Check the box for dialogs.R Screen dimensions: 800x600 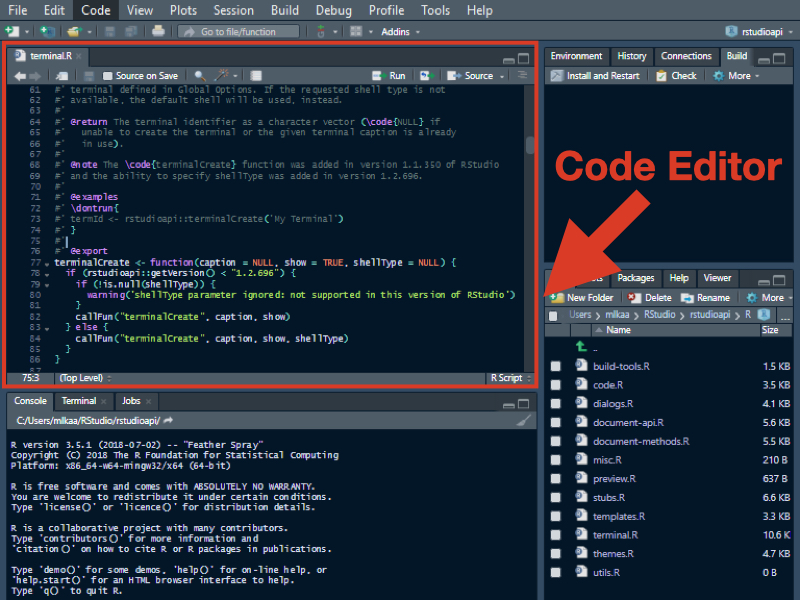point(556,404)
